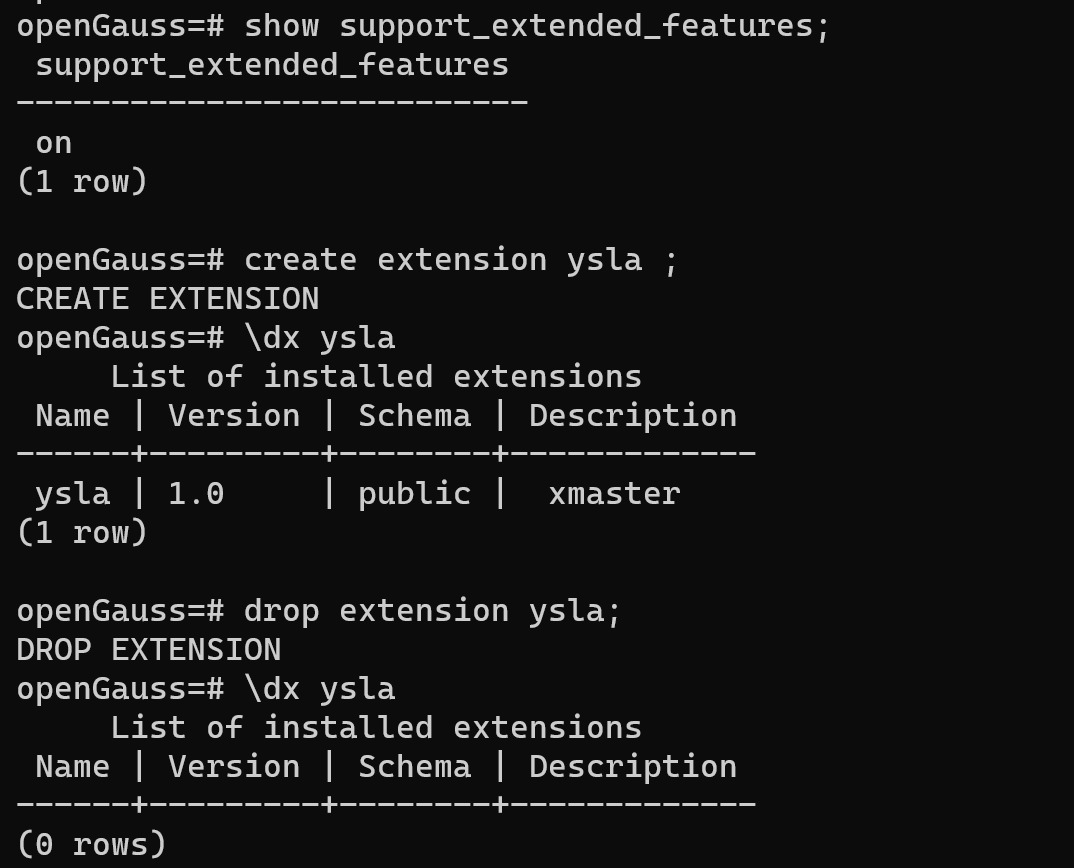Viewport: 1074px width, 868px height.
Task: Click the 'on' result value
Action: pos(53,143)
